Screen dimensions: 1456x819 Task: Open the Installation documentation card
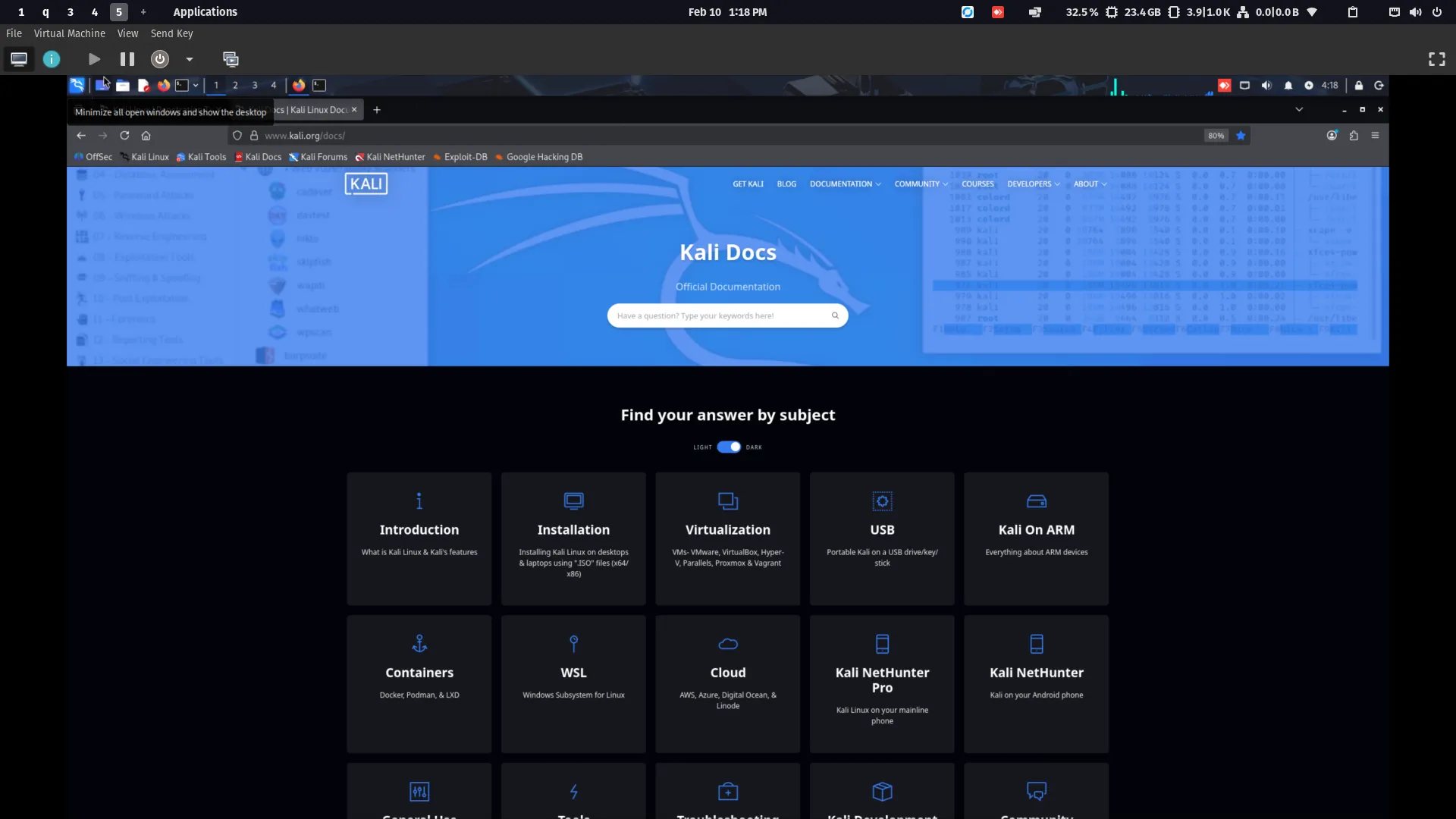click(x=573, y=538)
